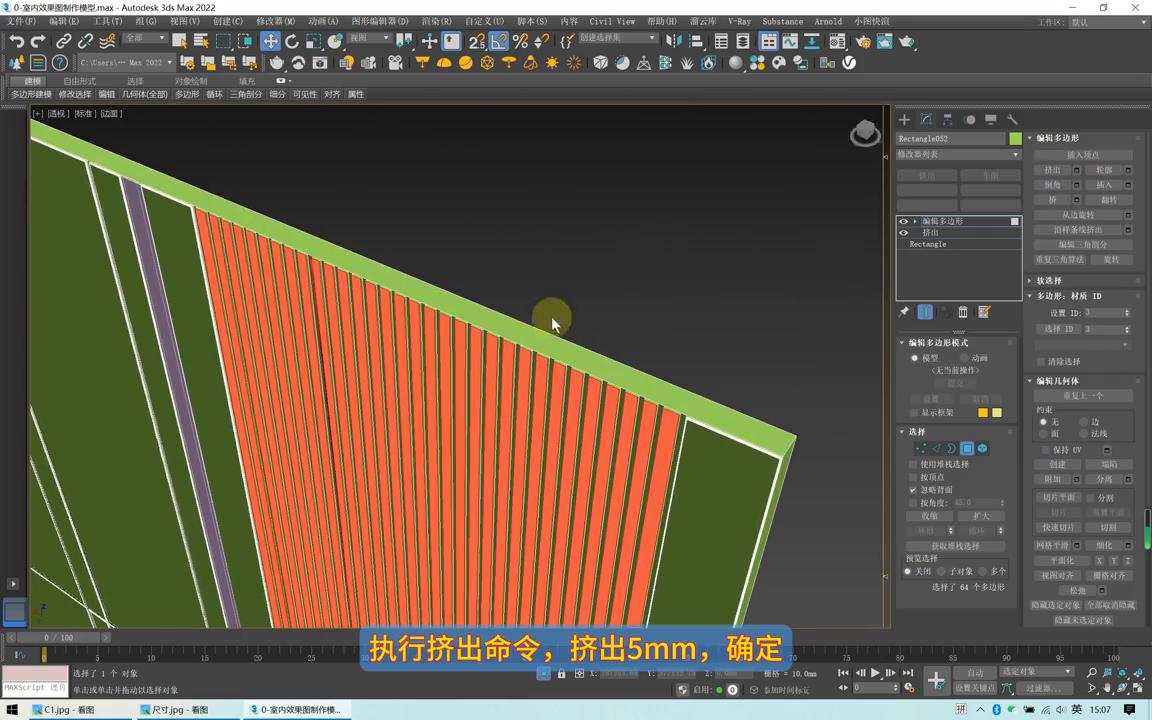Click the Pin Stack pushpin icon

click(x=904, y=312)
